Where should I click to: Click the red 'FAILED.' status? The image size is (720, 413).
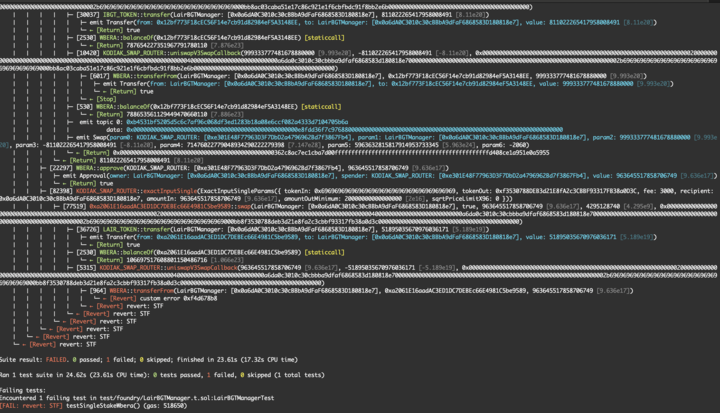(56, 360)
